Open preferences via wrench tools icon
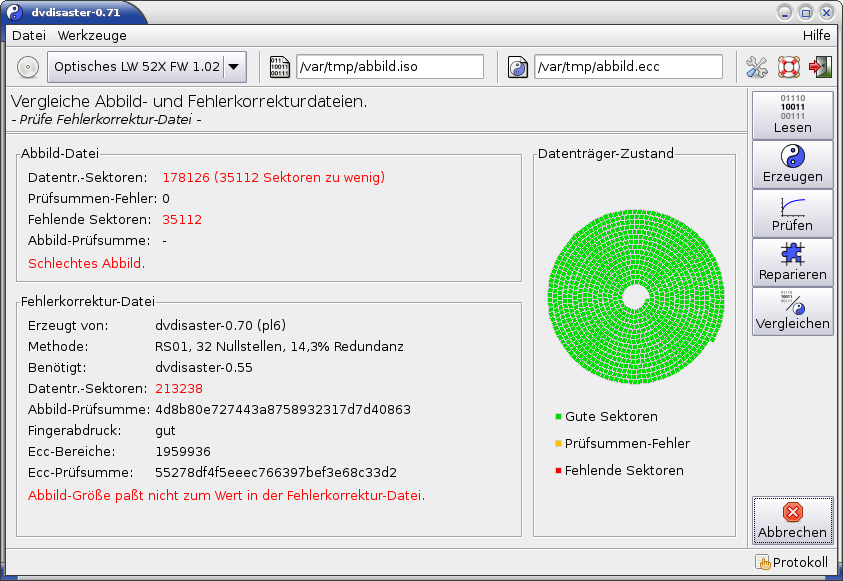Image resolution: width=843 pixels, height=581 pixels. click(x=756, y=67)
